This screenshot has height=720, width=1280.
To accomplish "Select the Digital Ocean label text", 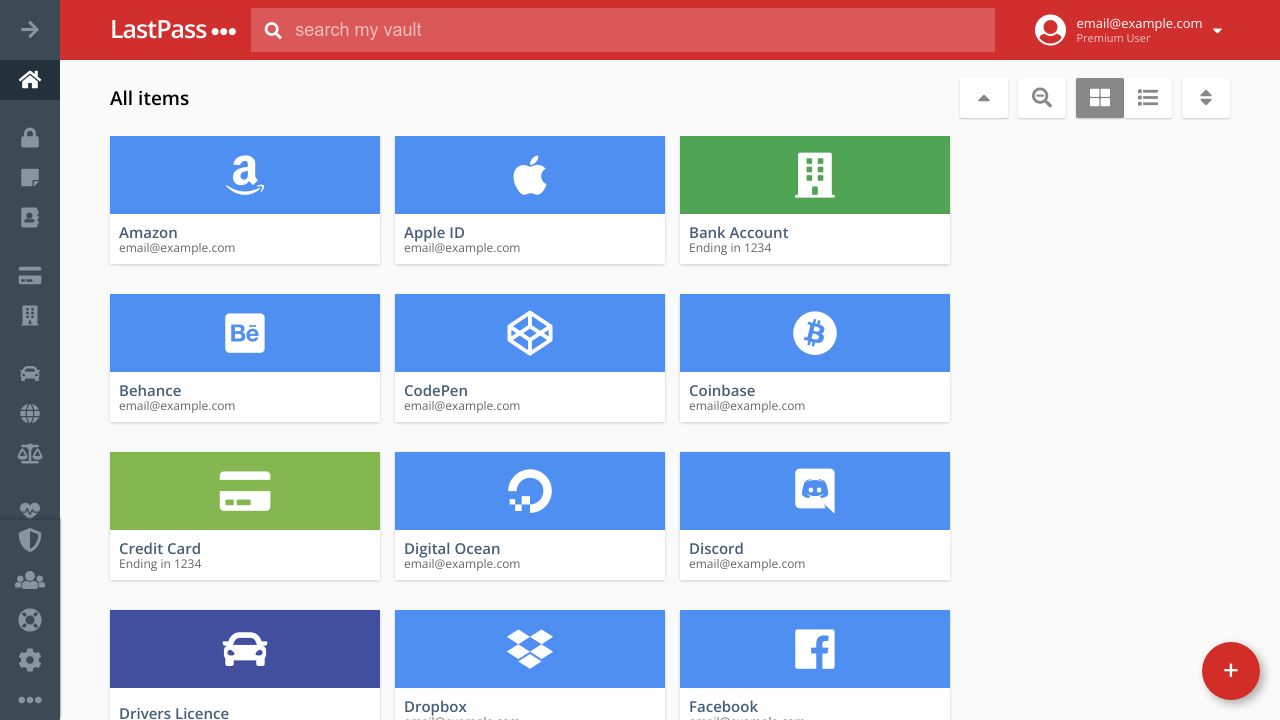I will coord(452,548).
